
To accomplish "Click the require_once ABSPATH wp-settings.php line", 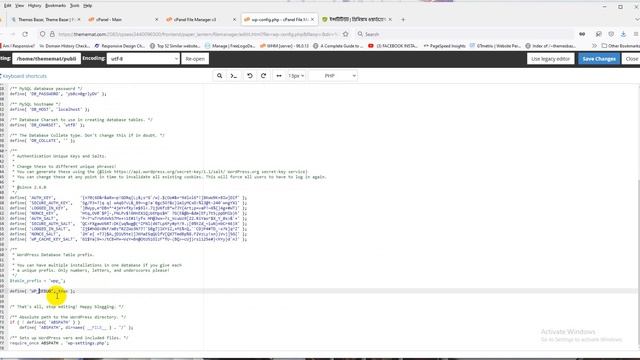I will pyautogui.click(x=59, y=343).
